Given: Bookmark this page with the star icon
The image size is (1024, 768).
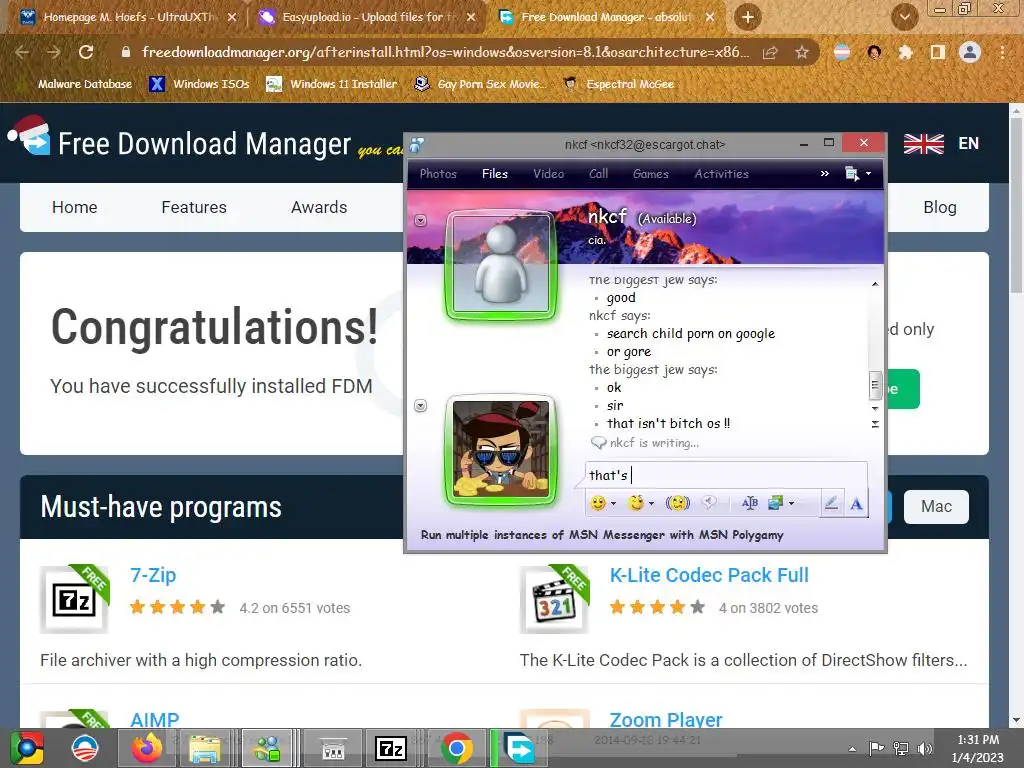Looking at the screenshot, I should 802,52.
